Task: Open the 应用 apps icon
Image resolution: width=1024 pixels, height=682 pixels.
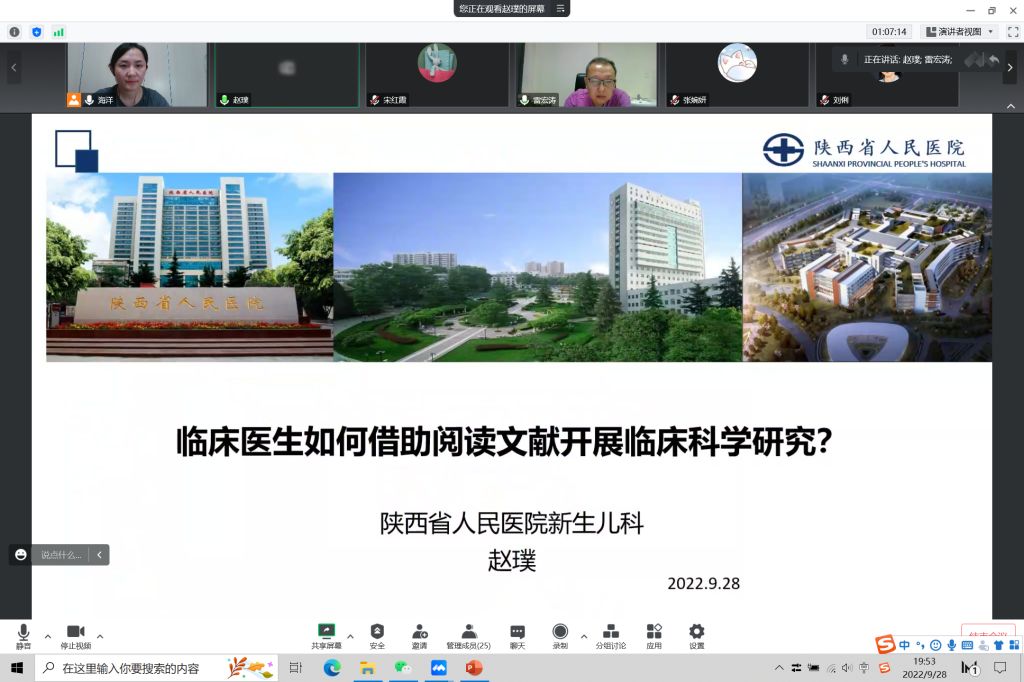Action: point(653,634)
